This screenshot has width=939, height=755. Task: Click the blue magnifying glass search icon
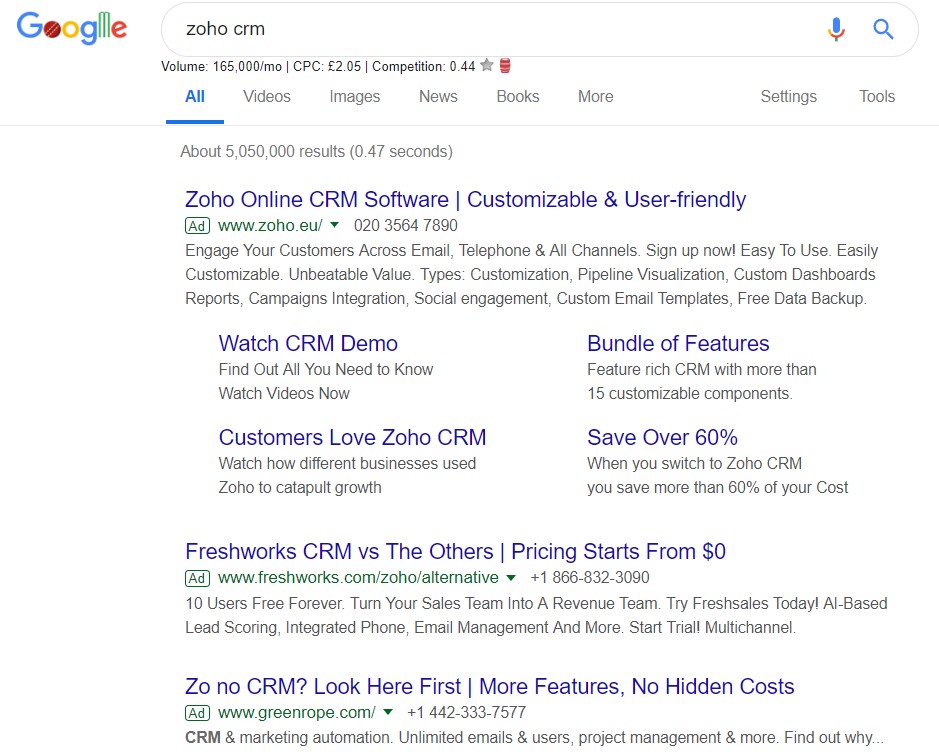coord(883,29)
